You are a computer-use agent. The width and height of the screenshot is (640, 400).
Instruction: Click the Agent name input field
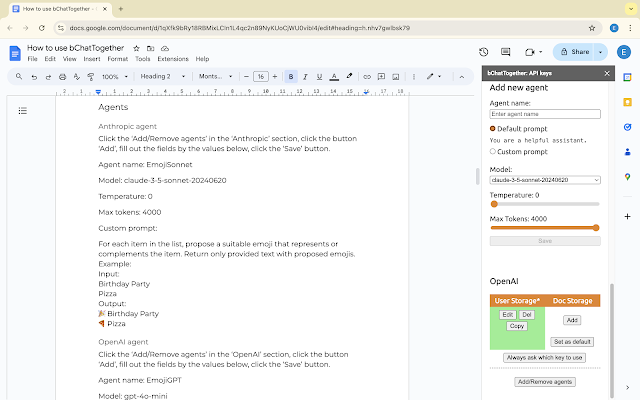[x=545, y=114]
